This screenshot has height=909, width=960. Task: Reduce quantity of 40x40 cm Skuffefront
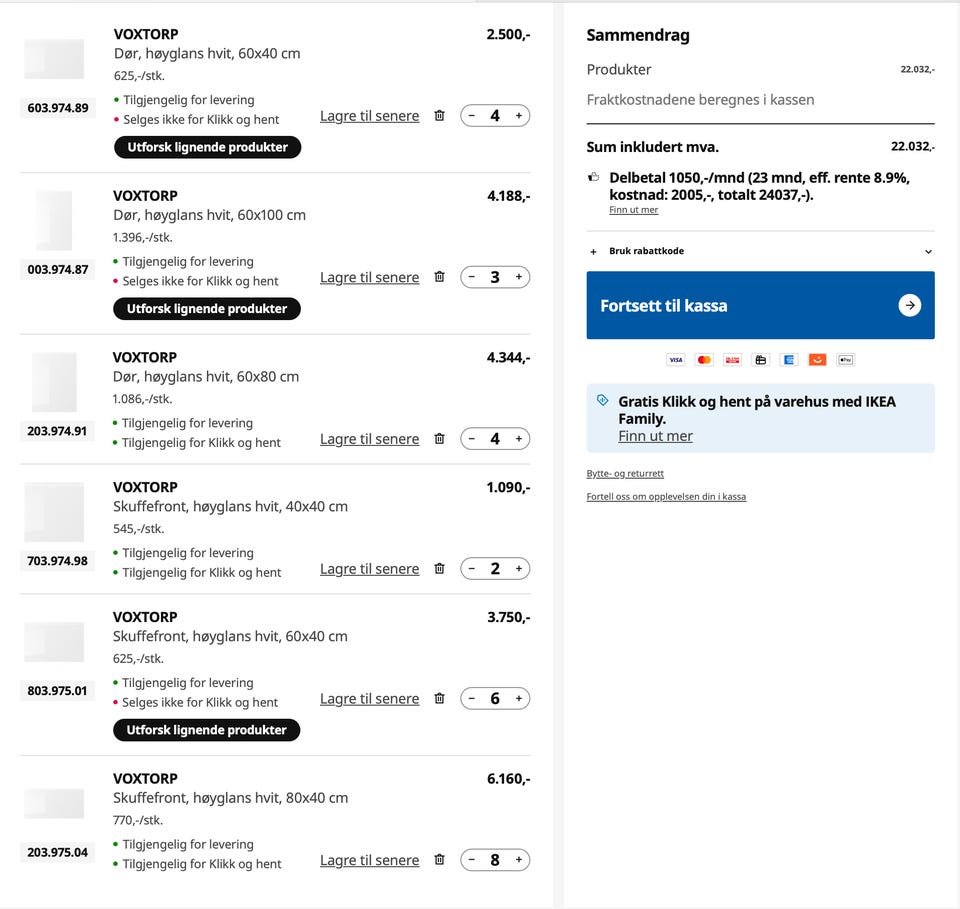[x=472, y=569]
